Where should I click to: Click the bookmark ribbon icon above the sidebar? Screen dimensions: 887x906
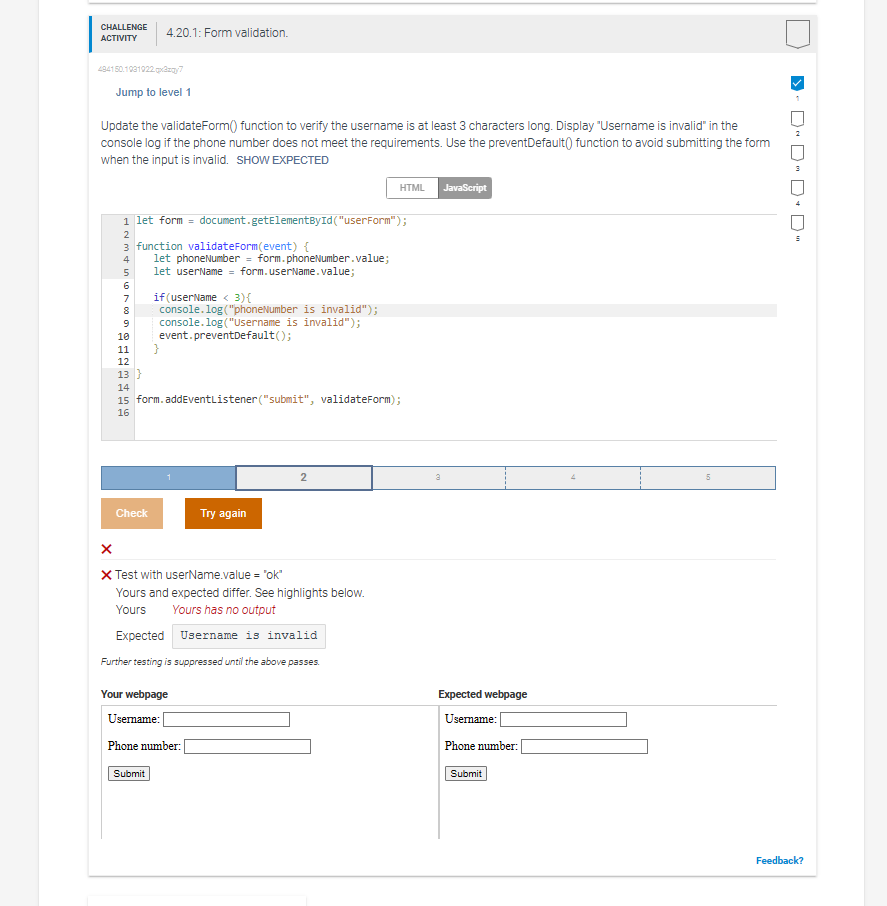[797, 33]
